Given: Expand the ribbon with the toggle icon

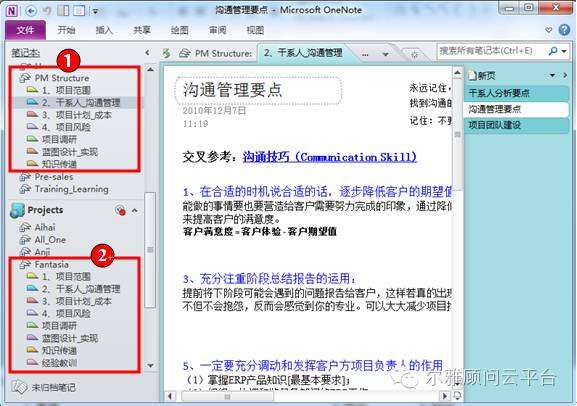Looking at the screenshot, I should [x=549, y=30].
